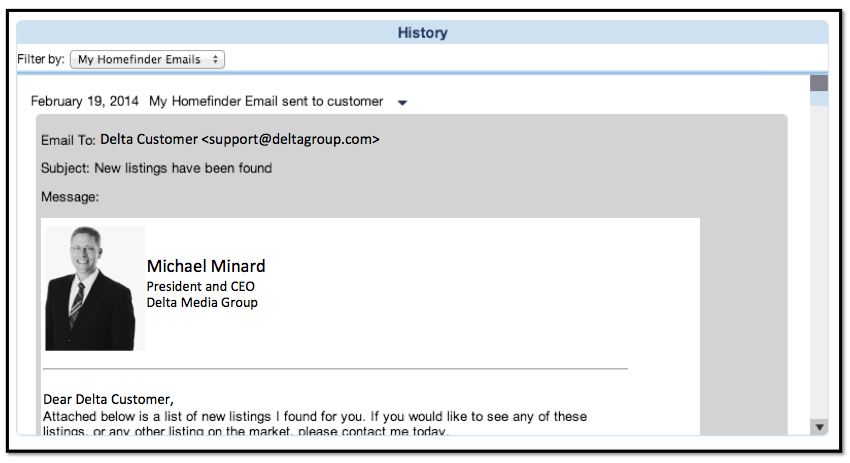Click the support@deltagroup.com email address
This screenshot has width=850, height=463.
291,139
